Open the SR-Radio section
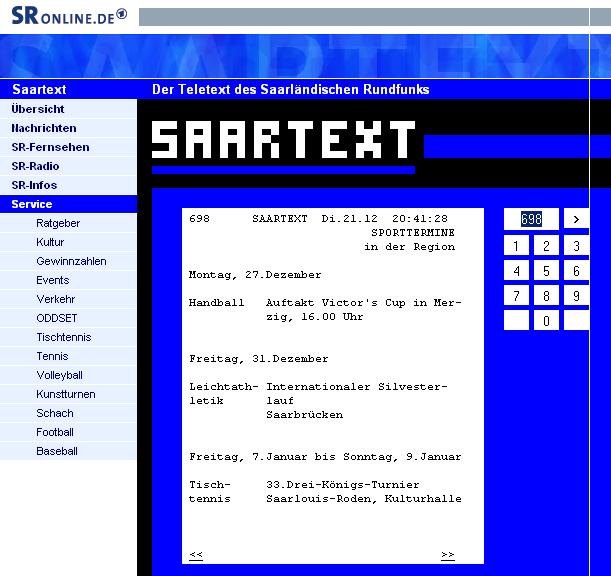 [x=35, y=166]
